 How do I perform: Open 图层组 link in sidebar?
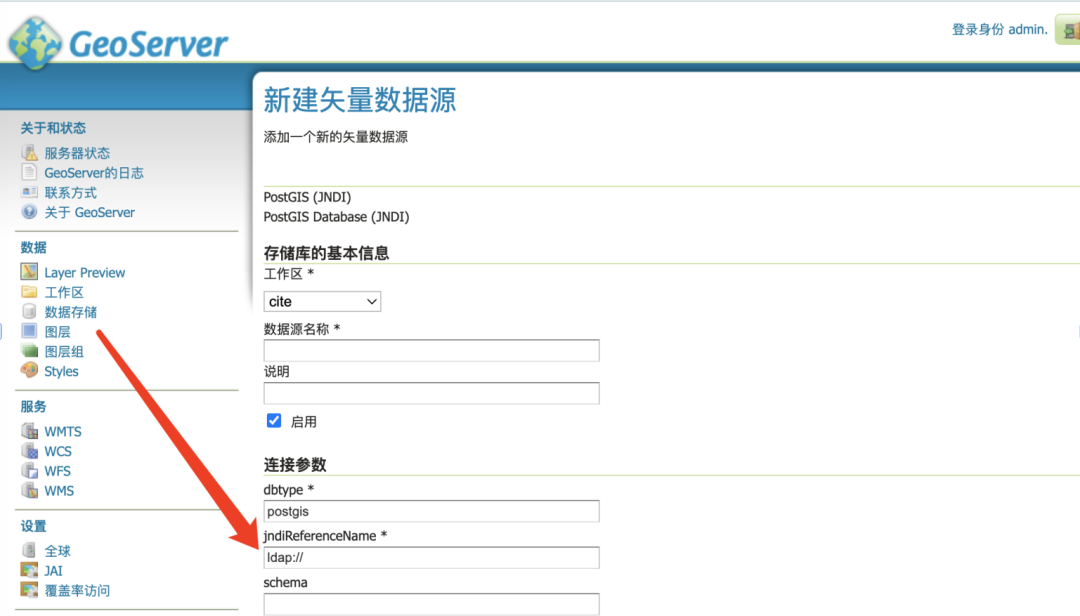coord(64,351)
